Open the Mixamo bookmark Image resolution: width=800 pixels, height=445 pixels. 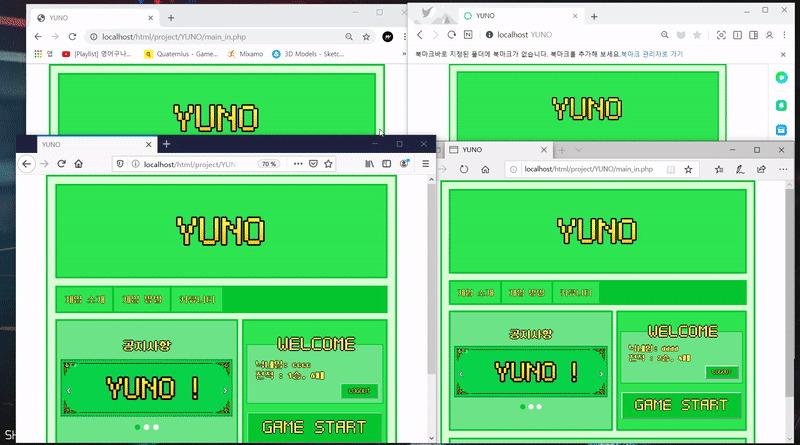(x=245, y=54)
